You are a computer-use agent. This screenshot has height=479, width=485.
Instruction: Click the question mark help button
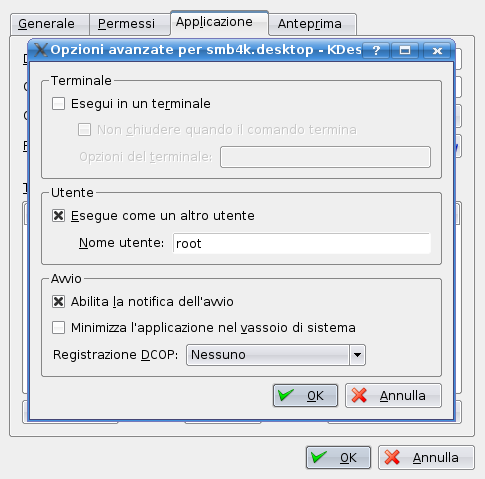(376, 50)
